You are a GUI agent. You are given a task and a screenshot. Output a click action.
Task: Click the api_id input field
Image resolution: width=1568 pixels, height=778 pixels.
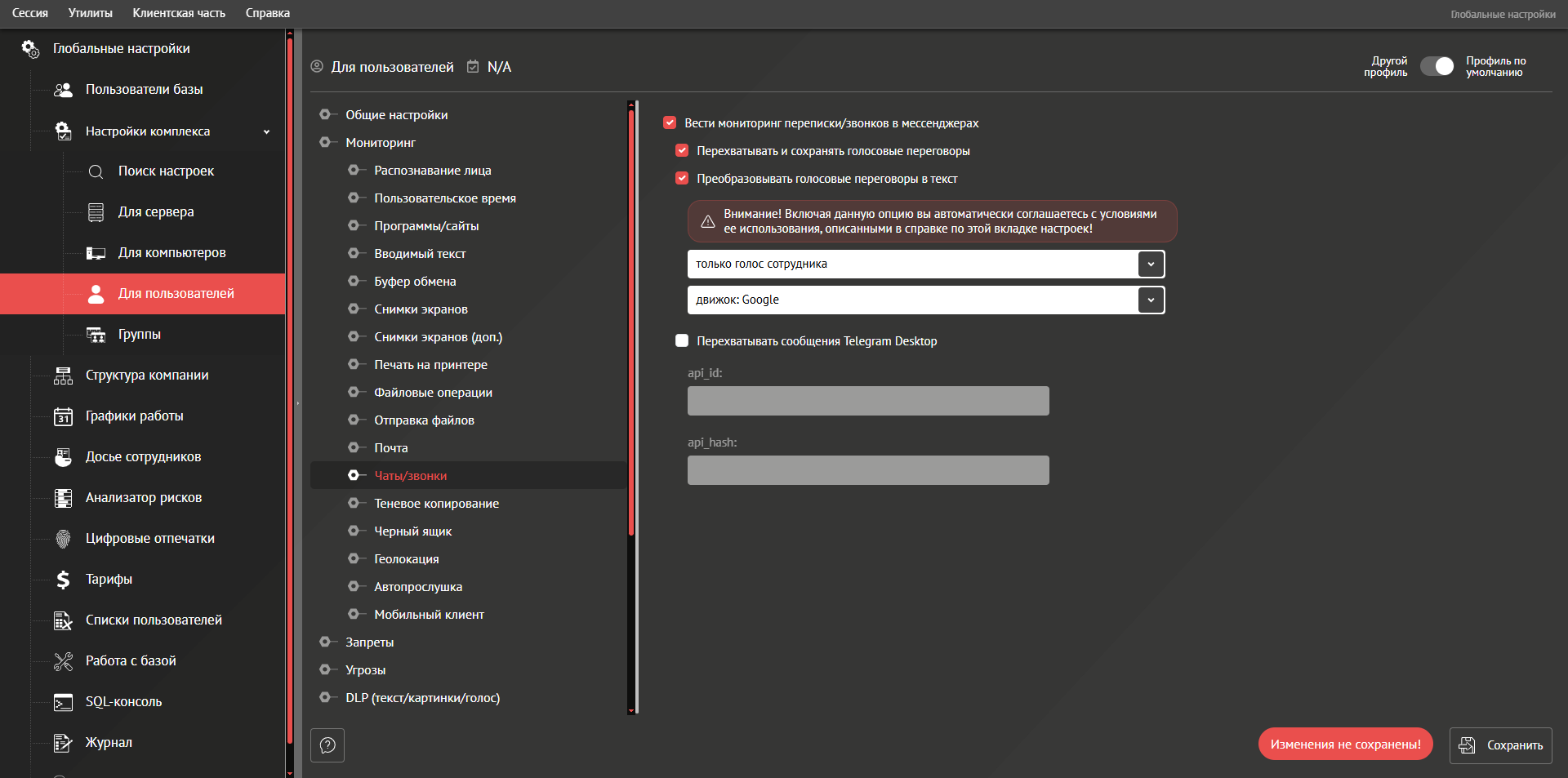click(x=868, y=401)
